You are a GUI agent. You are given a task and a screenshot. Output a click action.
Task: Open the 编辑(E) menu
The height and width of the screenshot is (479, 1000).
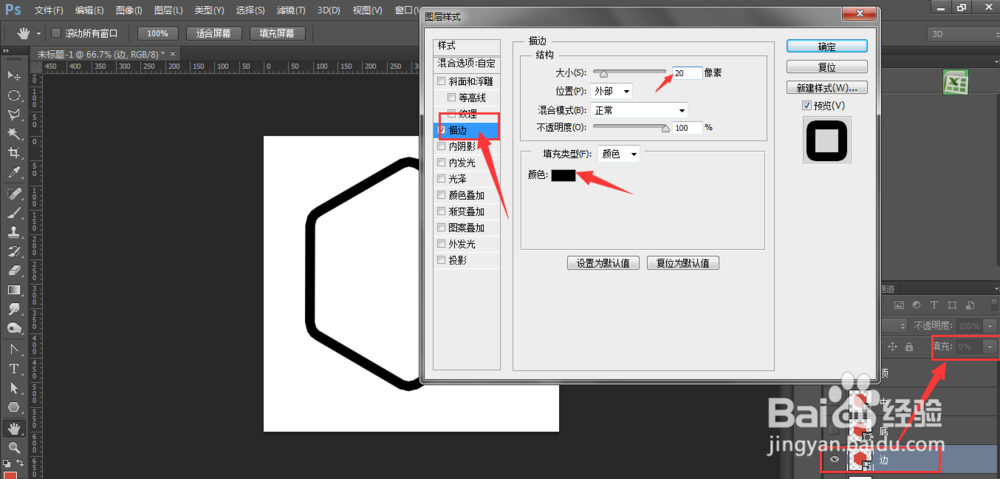(x=89, y=11)
